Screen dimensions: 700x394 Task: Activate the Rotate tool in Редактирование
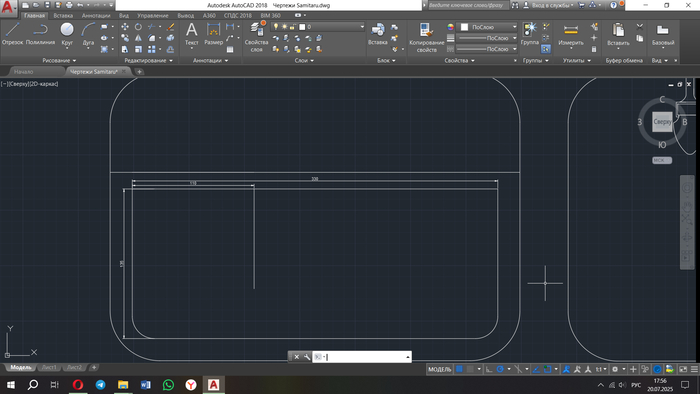pyautogui.click(x=138, y=27)
